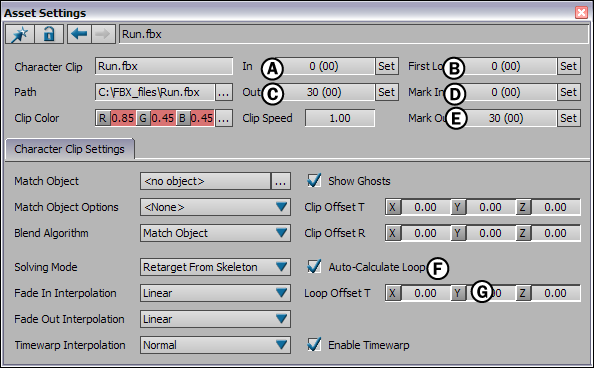This screenshot has width=594, height=368.
Task: Close the Asset Settings window
Action: point(581,13)
